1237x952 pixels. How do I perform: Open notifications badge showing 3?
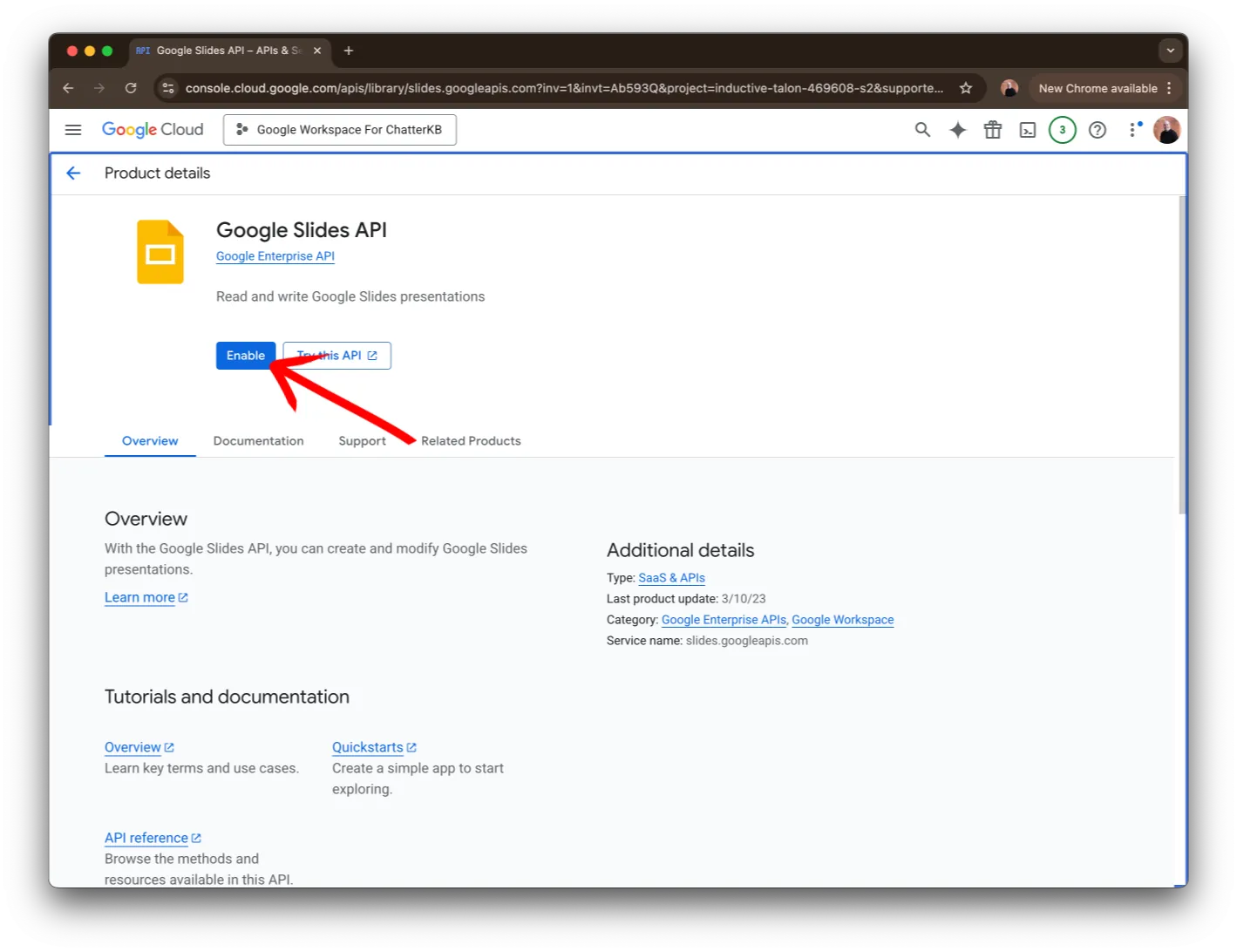(x=1062, y=130)
